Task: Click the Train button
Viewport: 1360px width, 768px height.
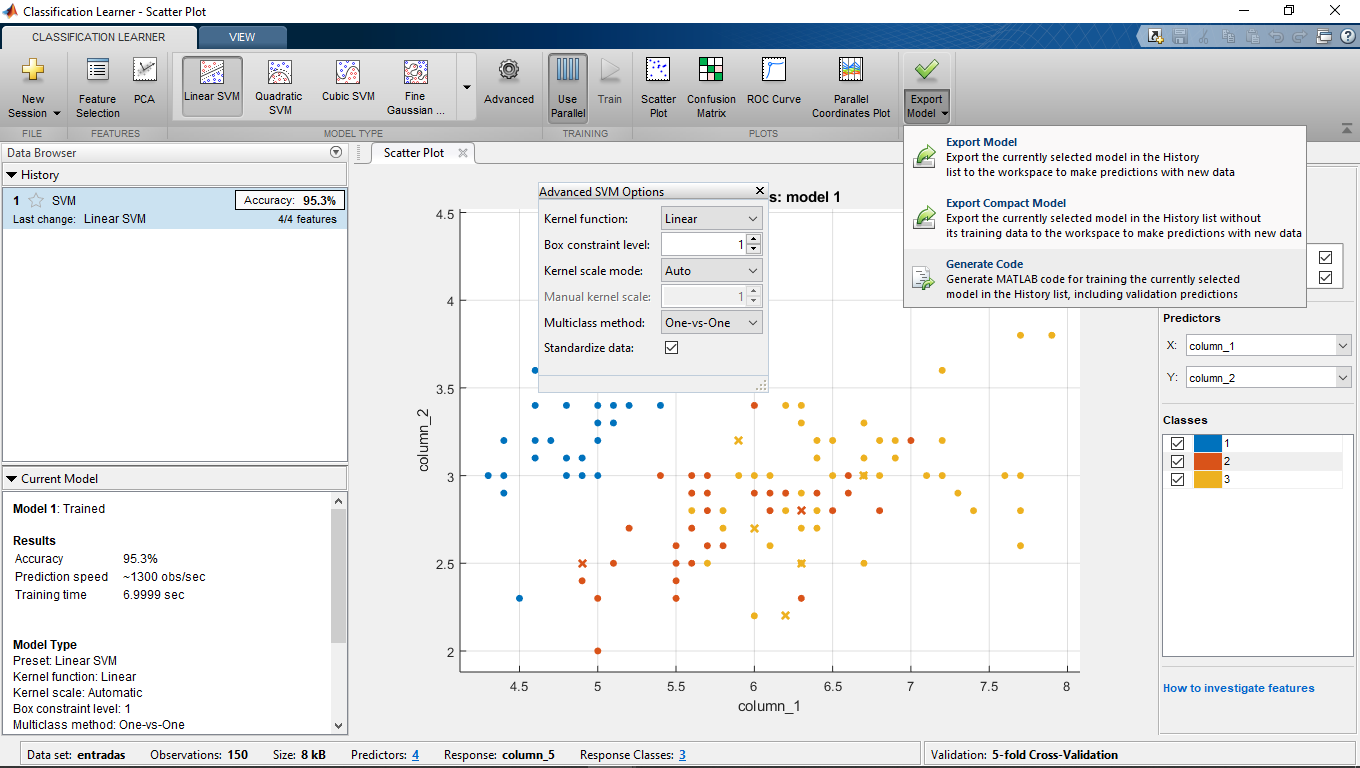Action: click(609, 82)
